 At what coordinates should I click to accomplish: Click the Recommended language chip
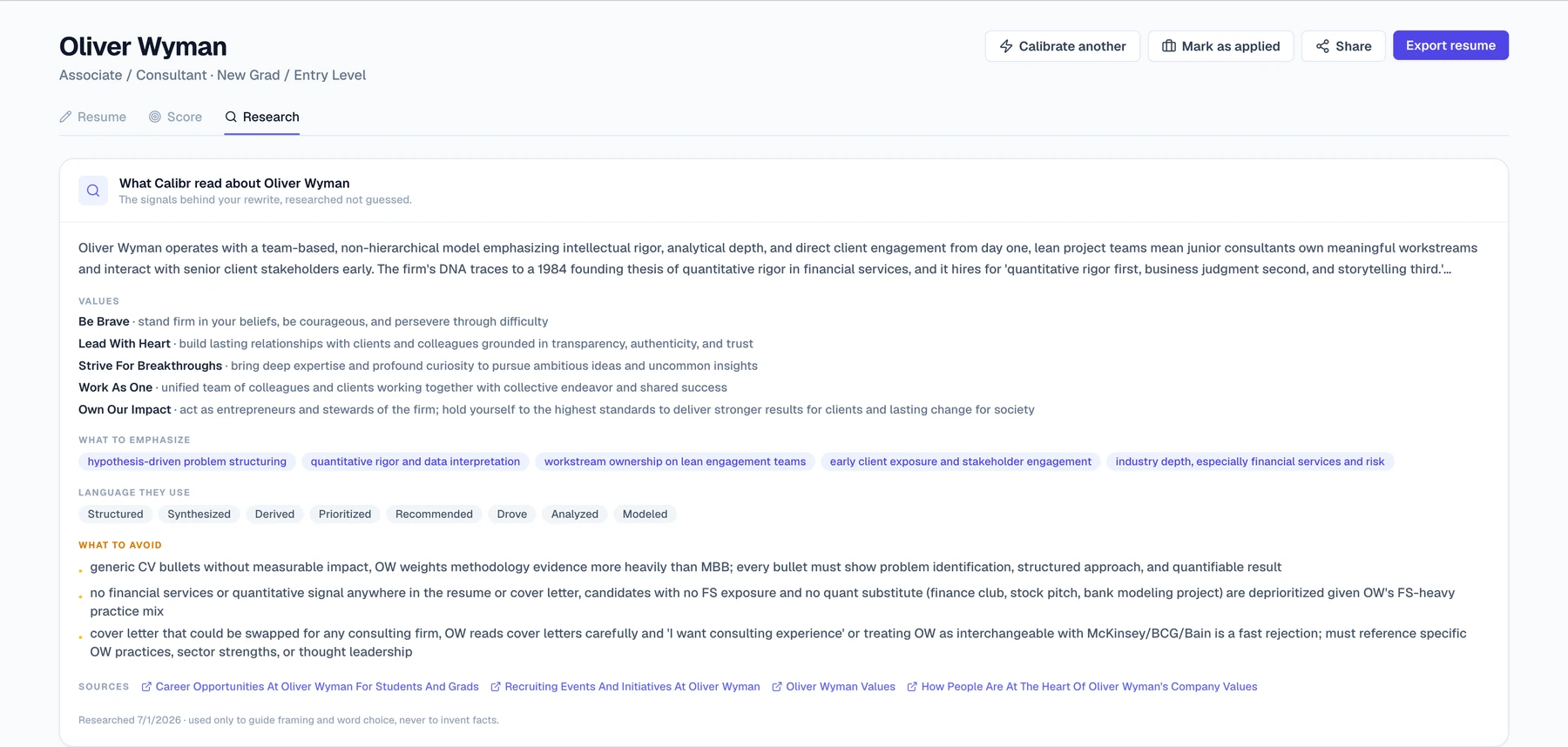click(x=434, y=514)
